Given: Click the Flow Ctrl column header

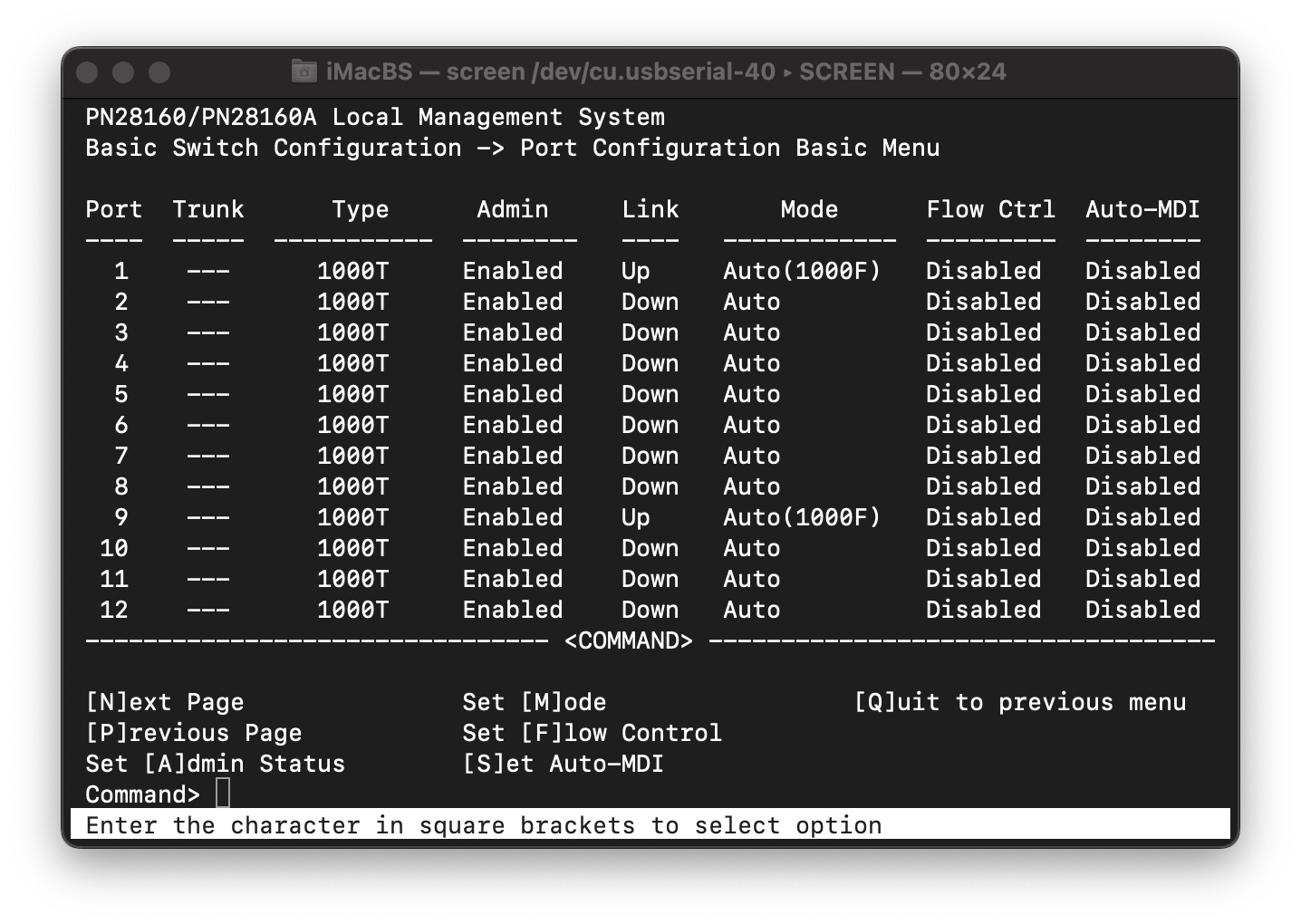Looking at the screenshot, I should [x=991, y=209].
